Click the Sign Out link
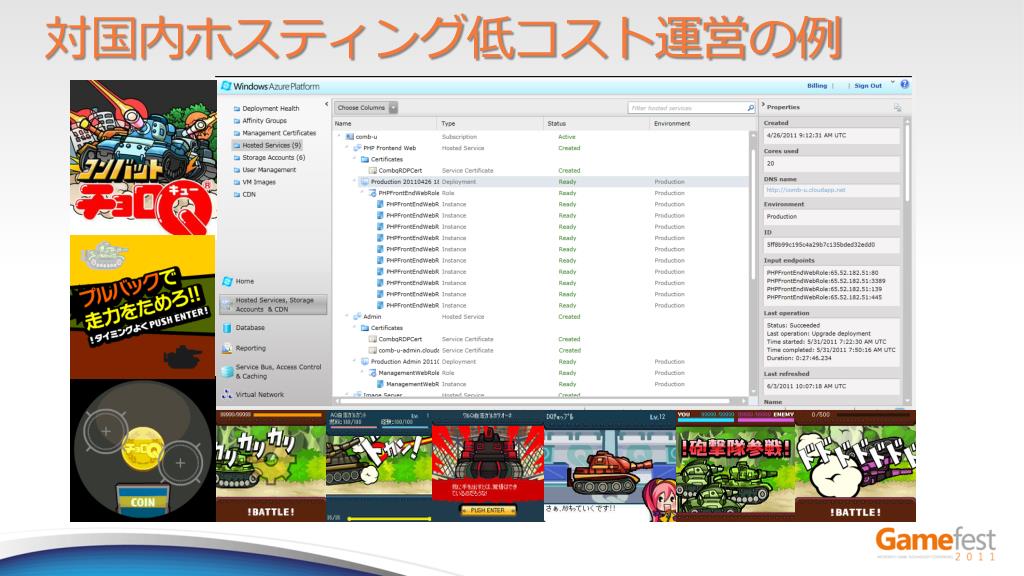 point(868,86)
